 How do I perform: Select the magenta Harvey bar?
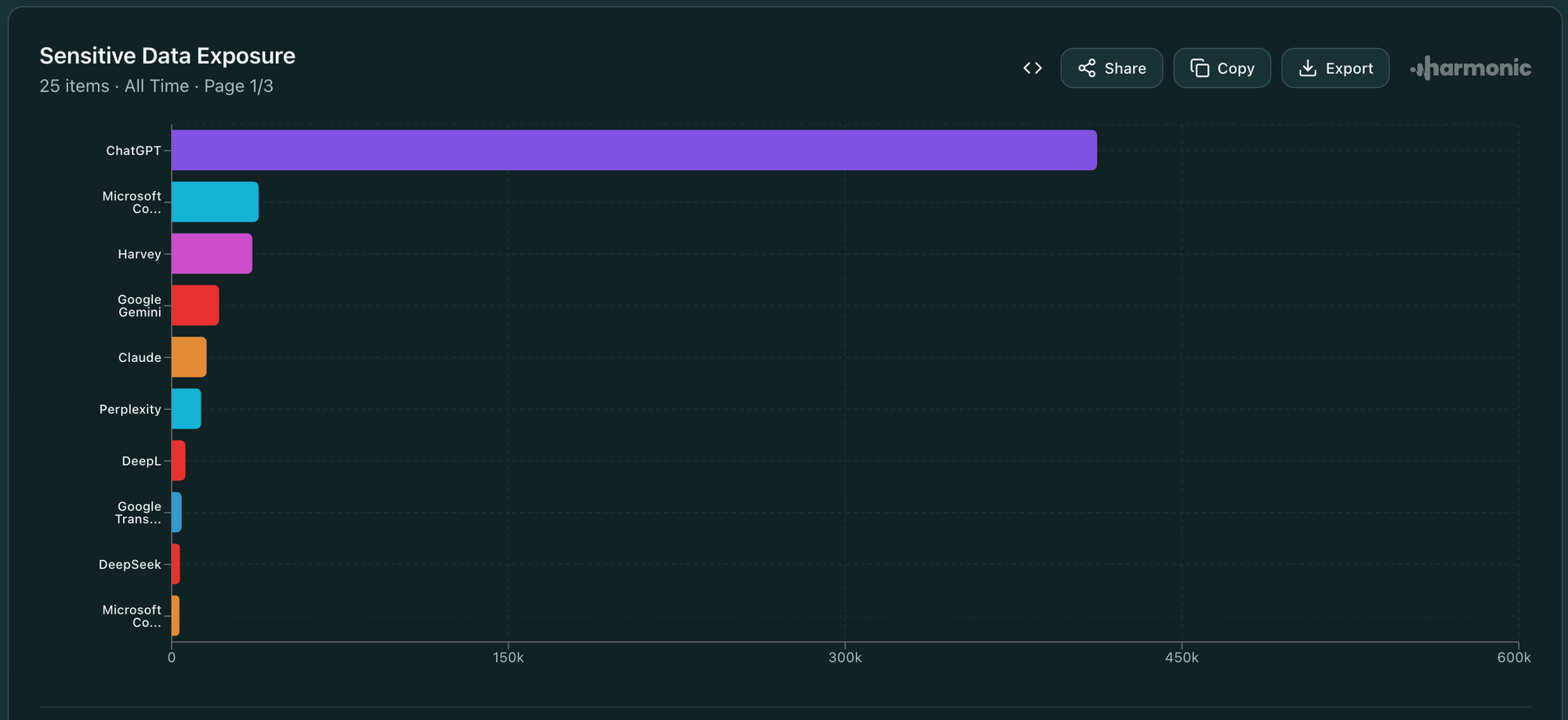212,254
